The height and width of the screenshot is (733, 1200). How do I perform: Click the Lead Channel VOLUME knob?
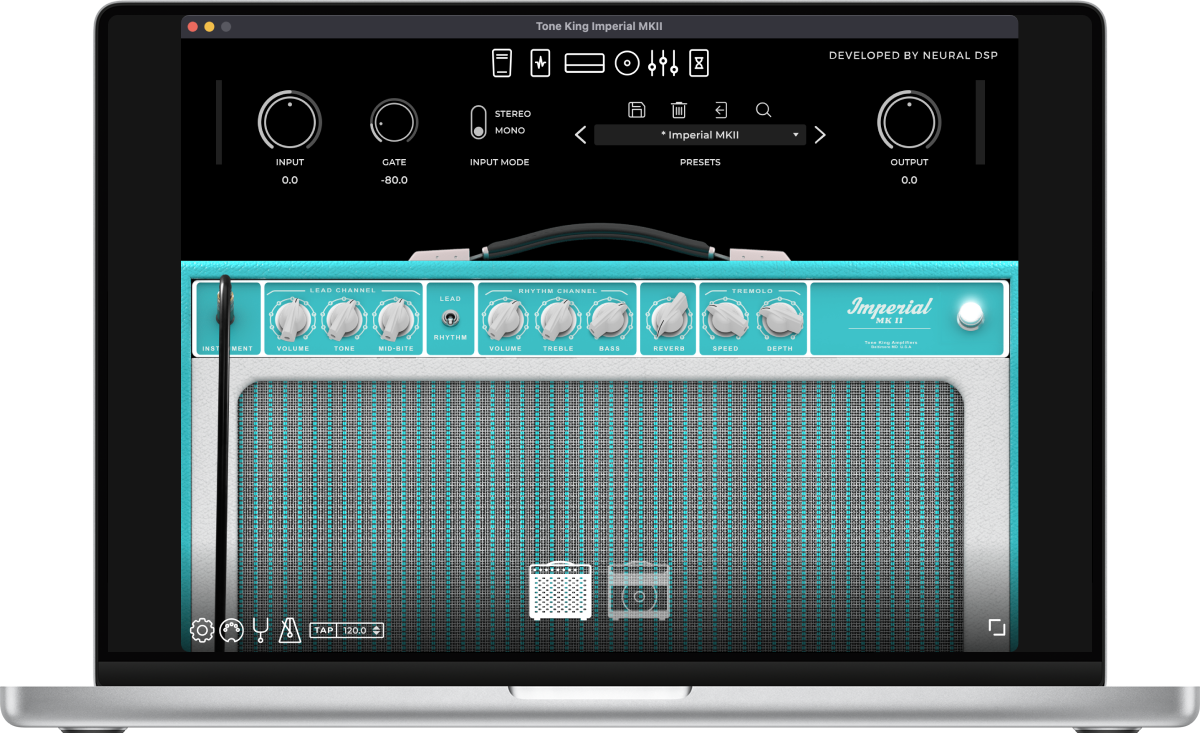coord(293,319)
